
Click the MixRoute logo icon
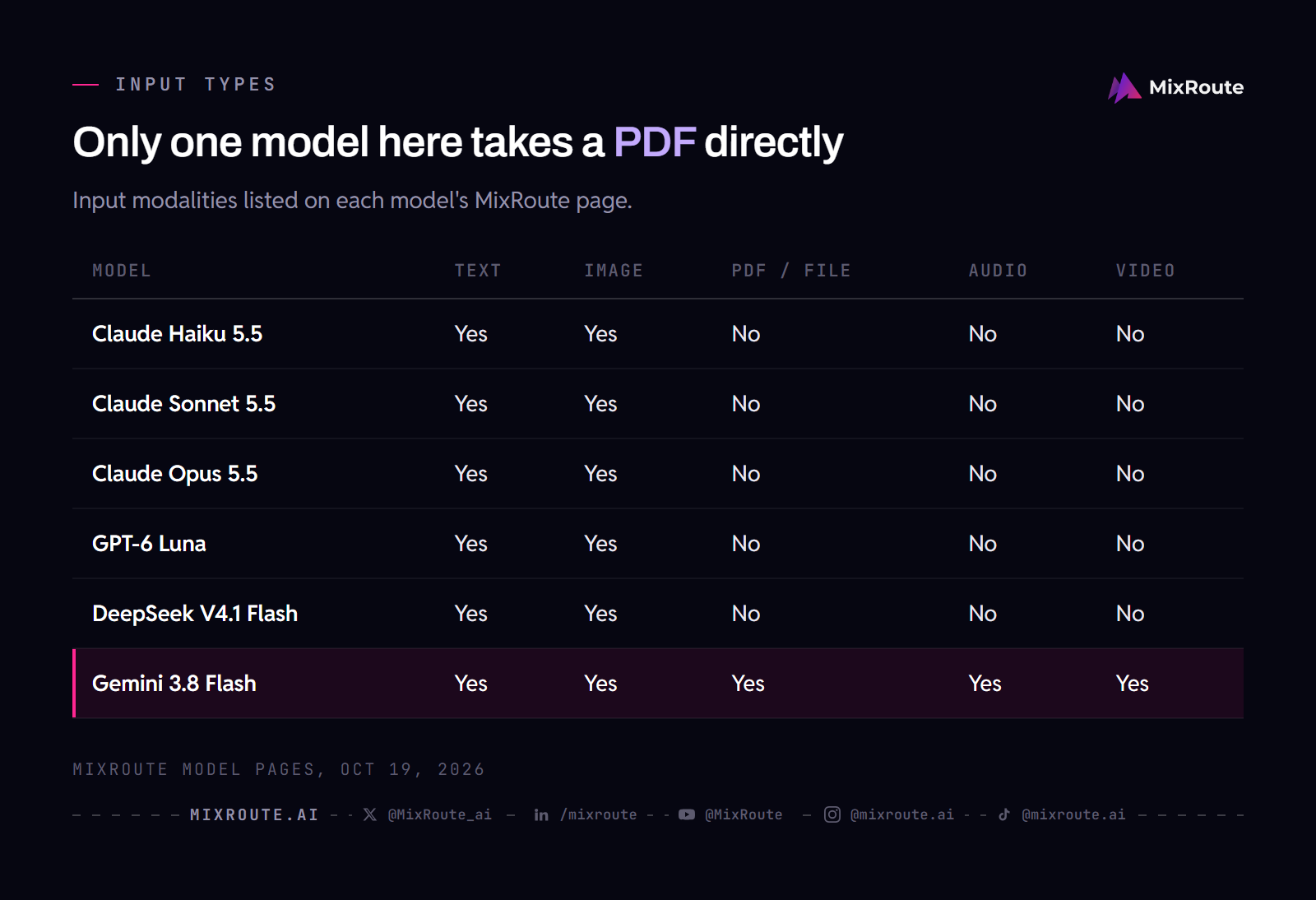click(x=1124, y=87)
